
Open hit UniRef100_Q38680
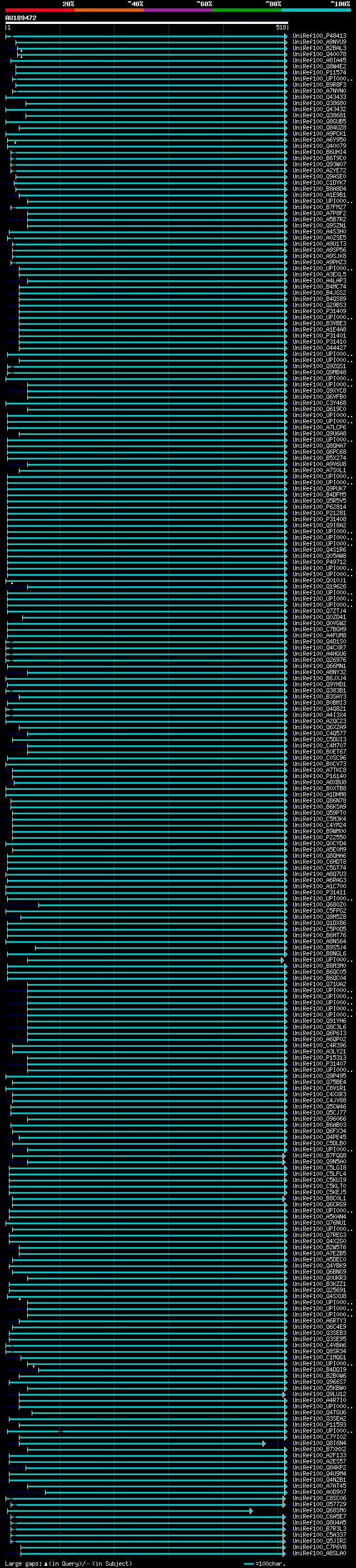[x=319, y=103]
